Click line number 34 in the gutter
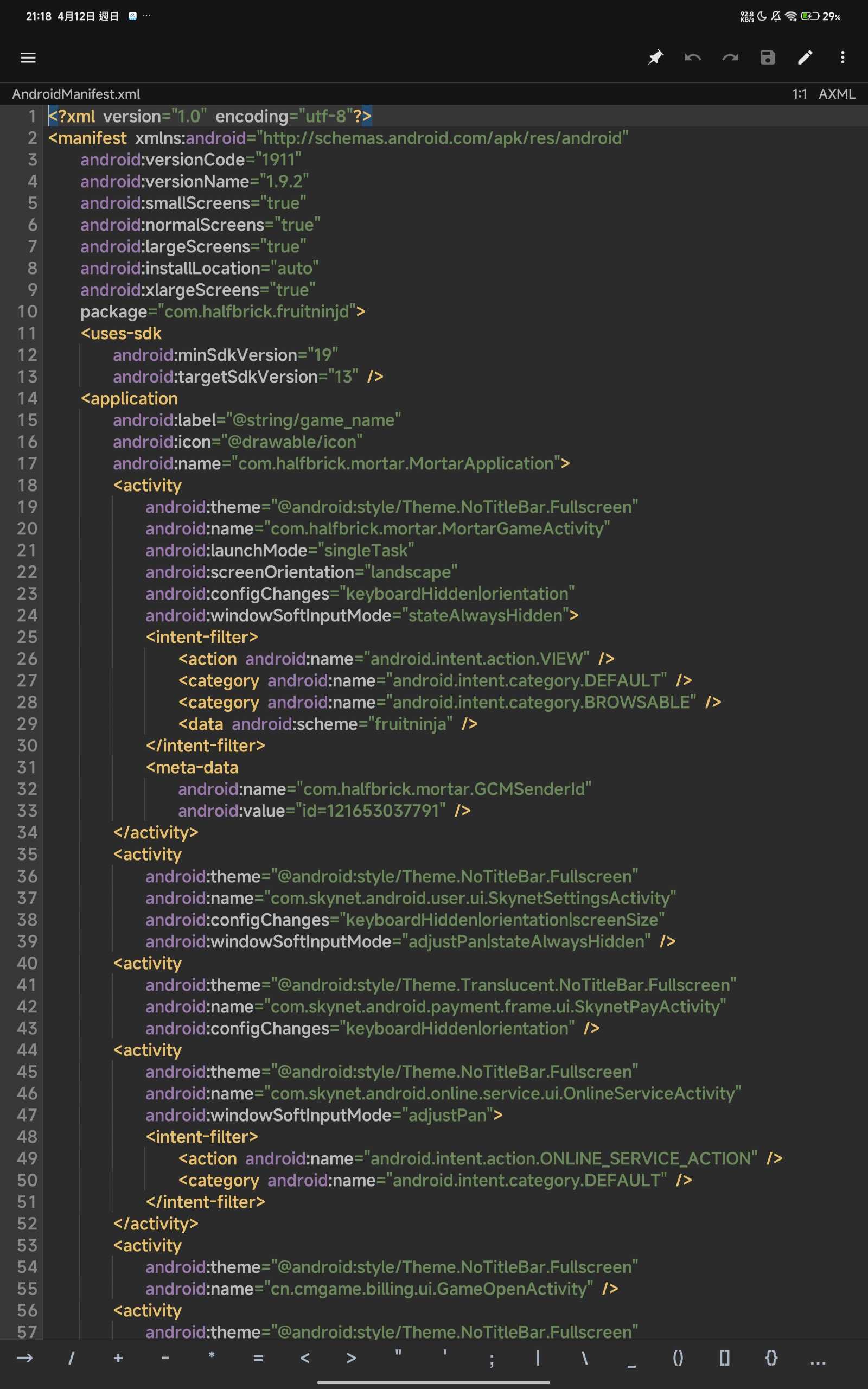This screenshot has height=1389, width=868. coord(27,832)
